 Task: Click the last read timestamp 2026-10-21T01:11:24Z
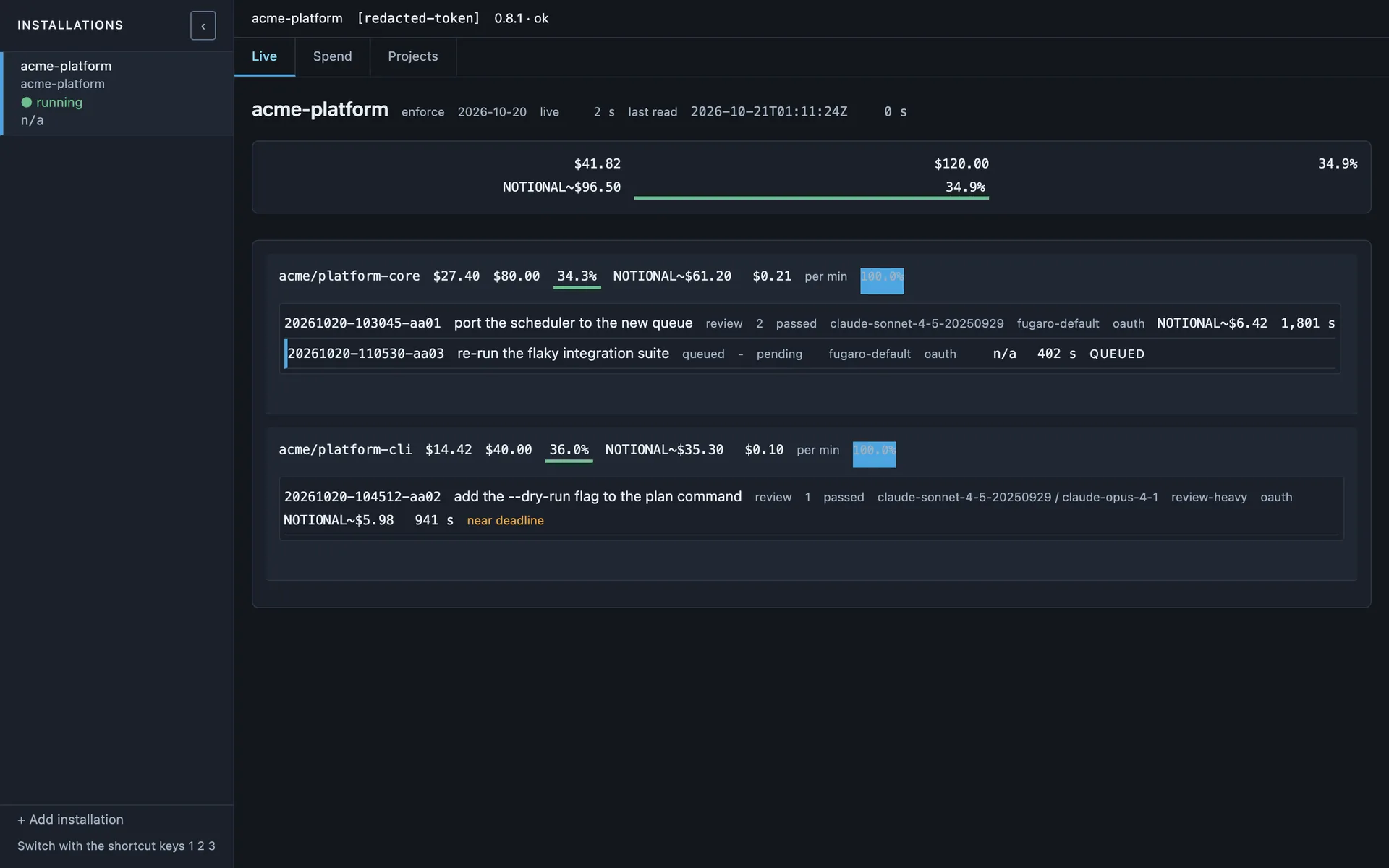(x=768, y=111)
